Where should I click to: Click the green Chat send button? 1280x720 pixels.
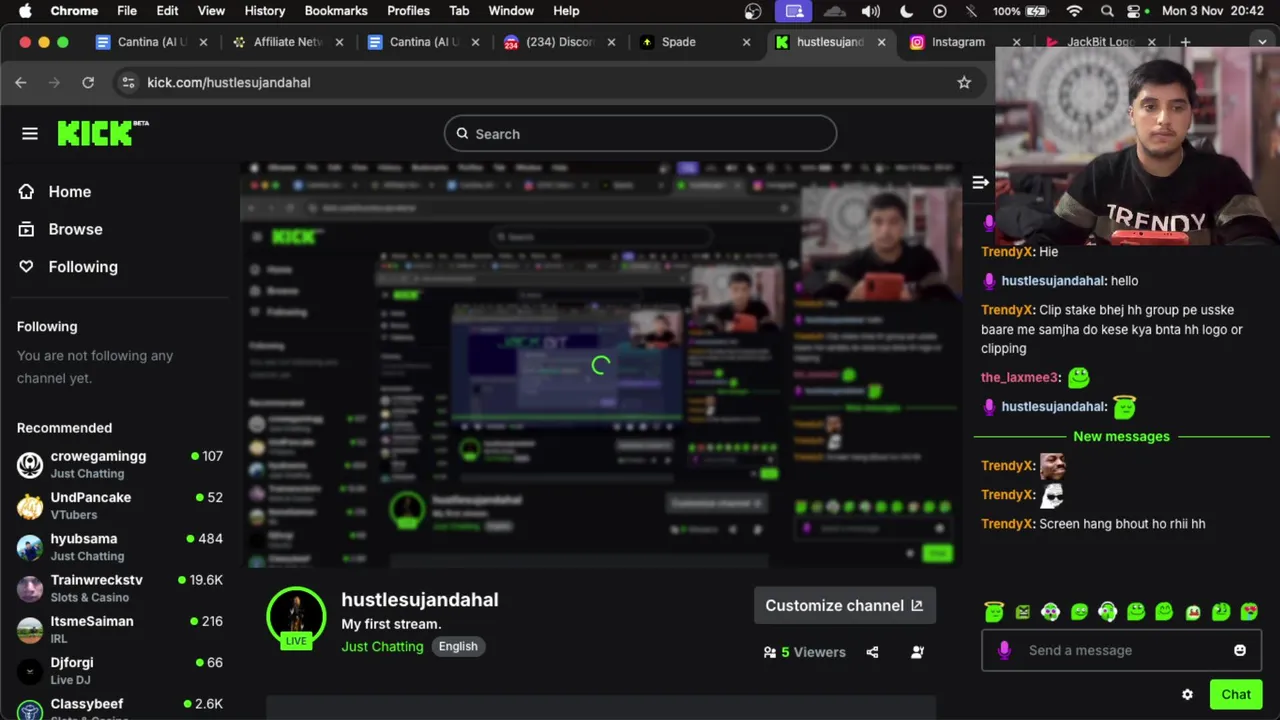tap(1236, 695)
